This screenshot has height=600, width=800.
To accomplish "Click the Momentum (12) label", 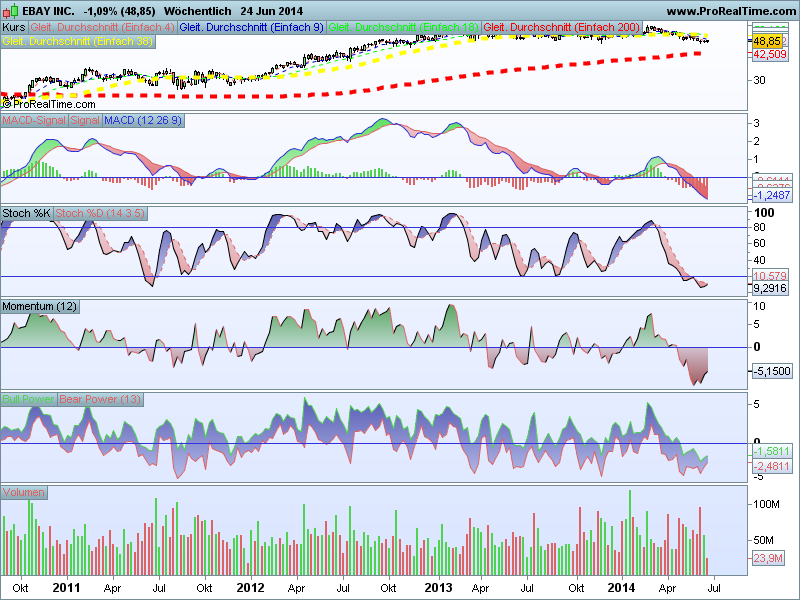I will click(39, 307).
